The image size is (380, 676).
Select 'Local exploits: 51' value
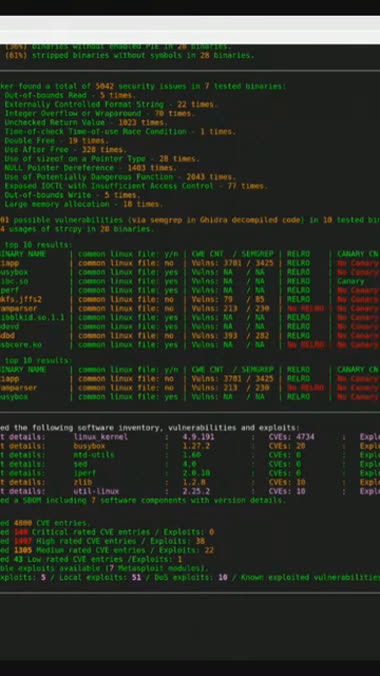[x=100, y=578]
